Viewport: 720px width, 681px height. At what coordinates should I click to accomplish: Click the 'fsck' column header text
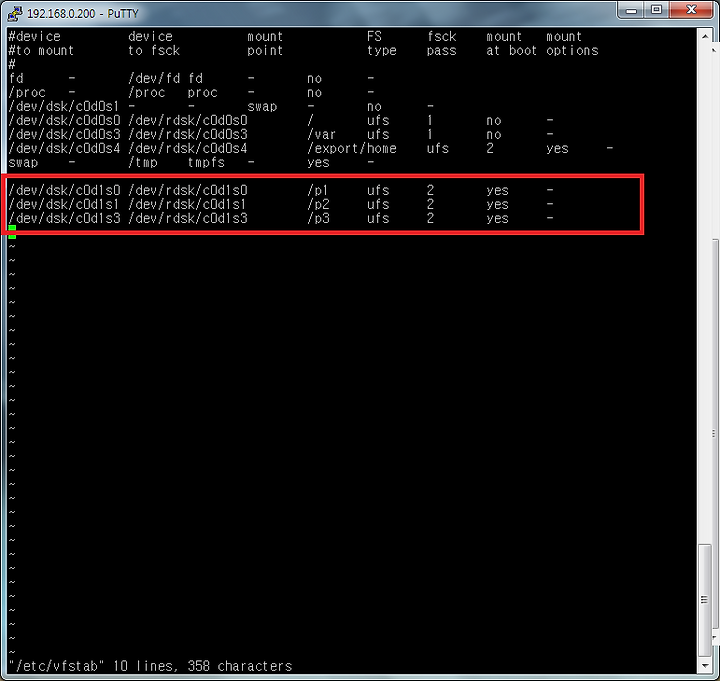point(442,36)
